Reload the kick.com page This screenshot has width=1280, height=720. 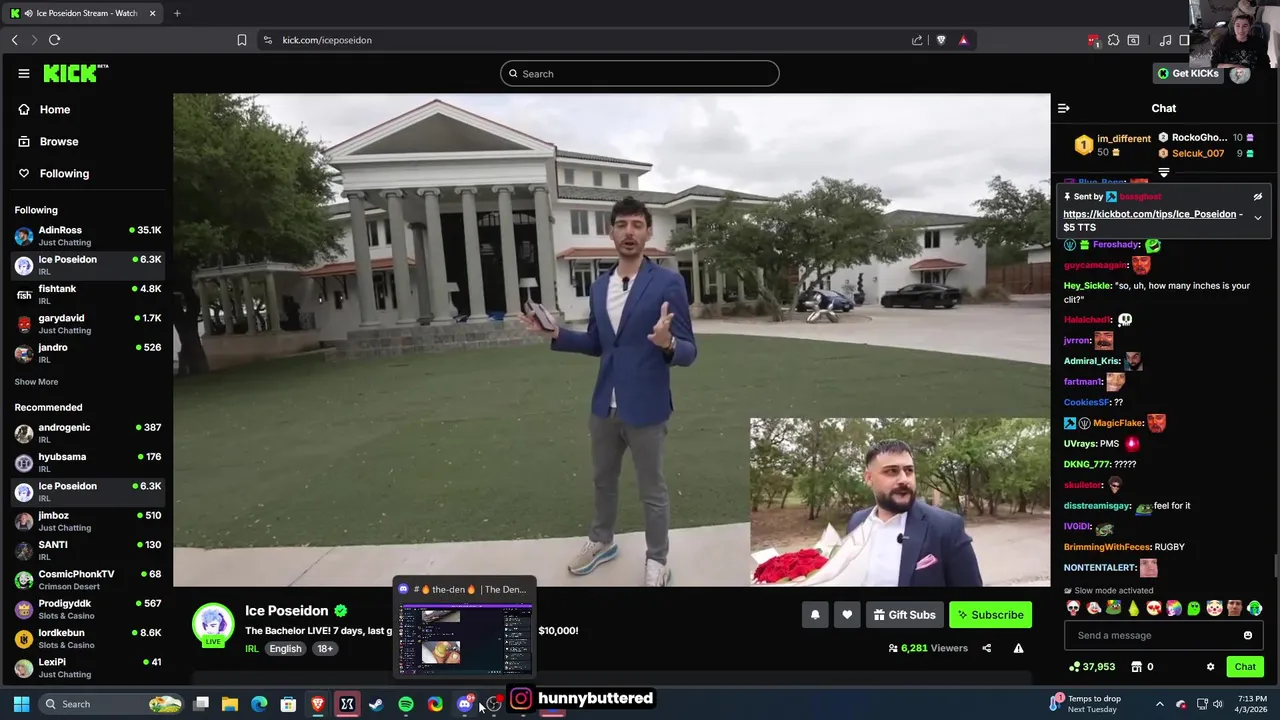pos(54,40)
